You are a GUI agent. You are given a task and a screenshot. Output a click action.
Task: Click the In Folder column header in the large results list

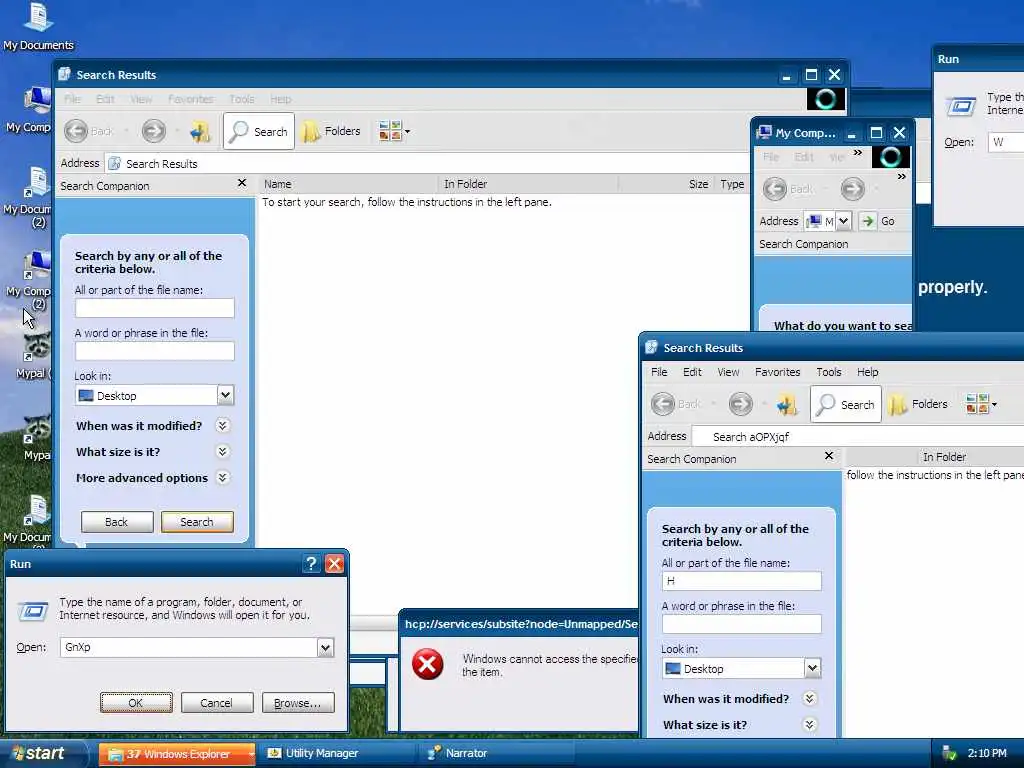point(527,184)
